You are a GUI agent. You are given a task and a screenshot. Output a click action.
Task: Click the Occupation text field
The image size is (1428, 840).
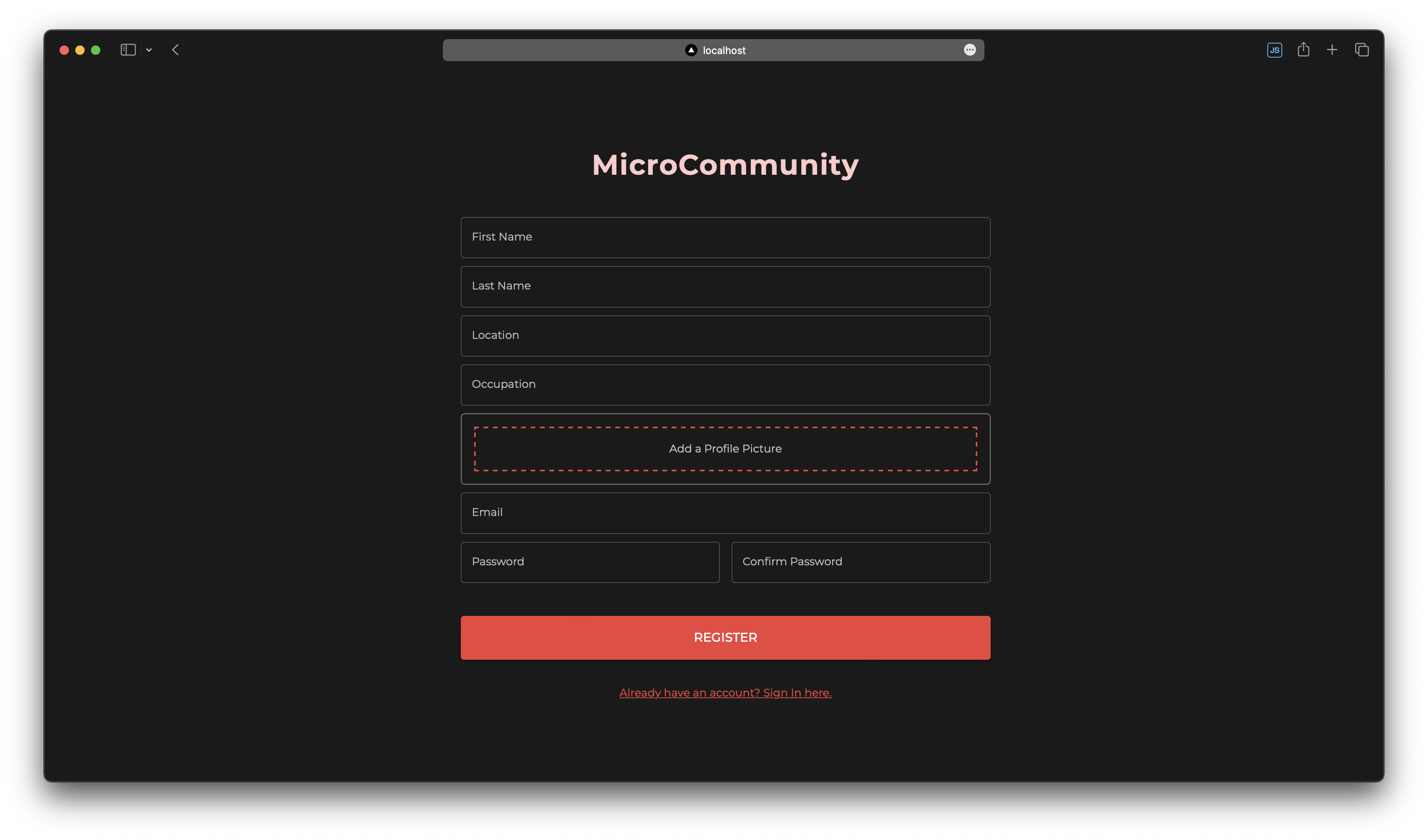point(725,385)
